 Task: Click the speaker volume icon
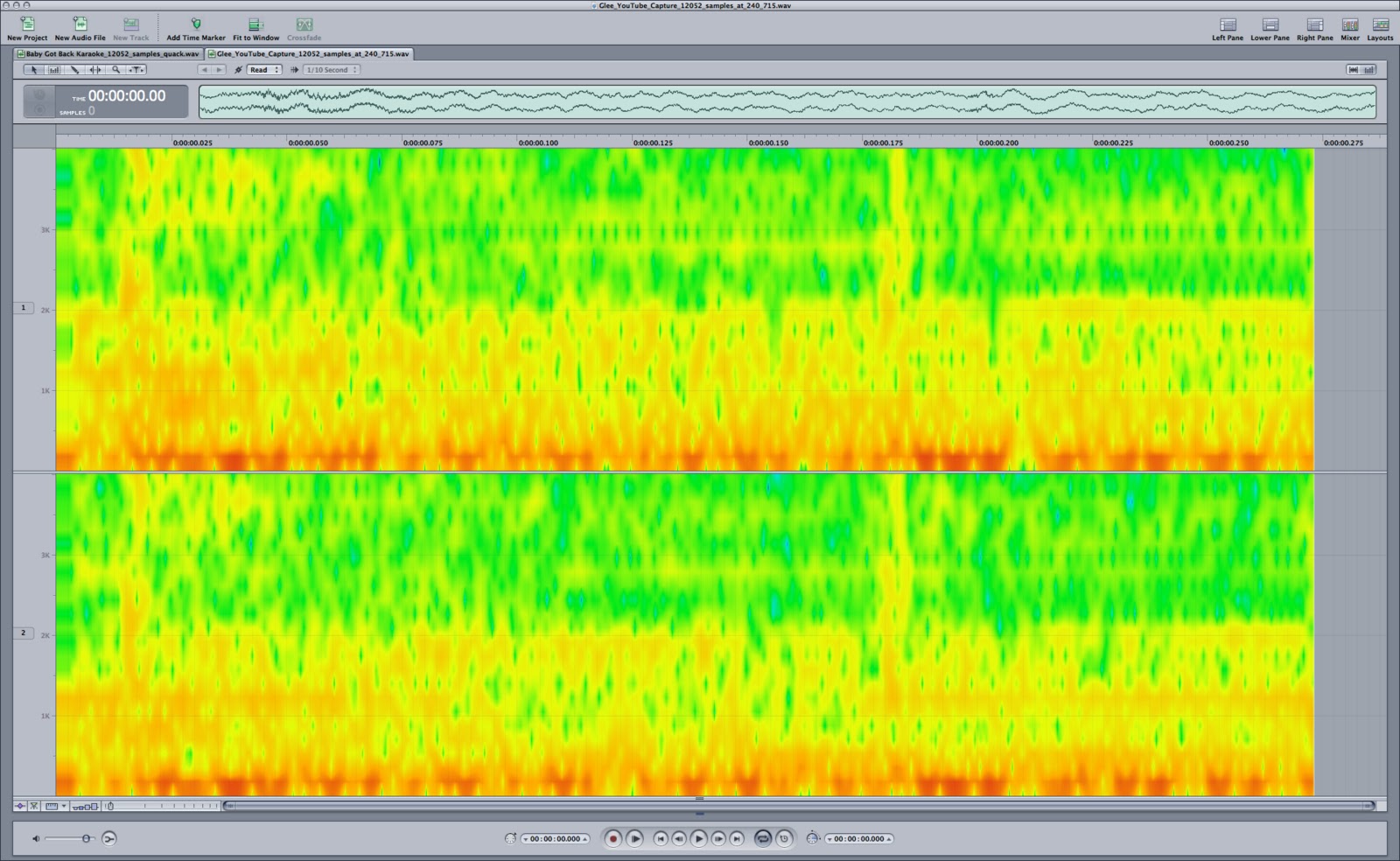pos(36,838)
